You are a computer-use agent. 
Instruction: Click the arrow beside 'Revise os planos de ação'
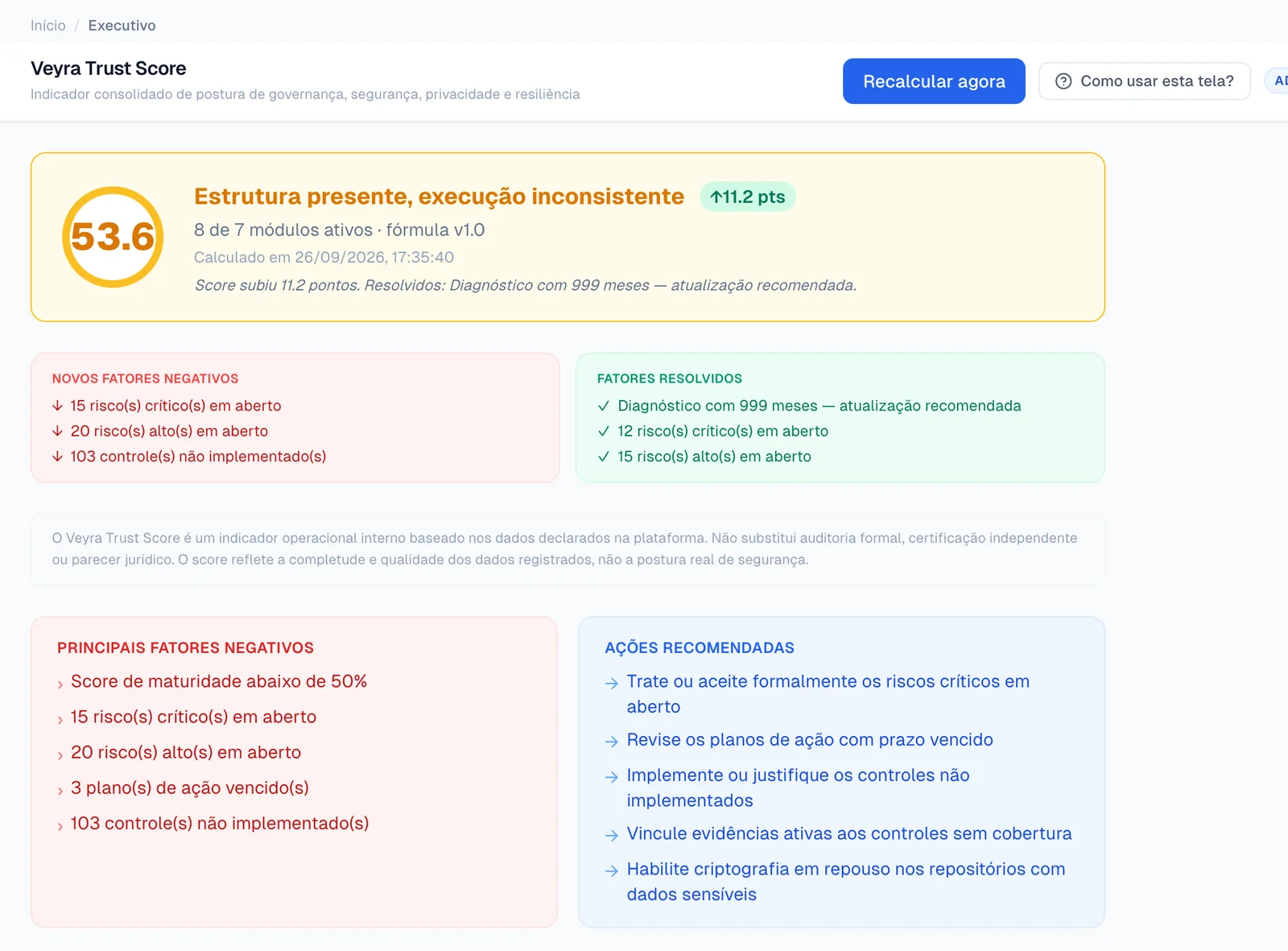pos(612,741)
